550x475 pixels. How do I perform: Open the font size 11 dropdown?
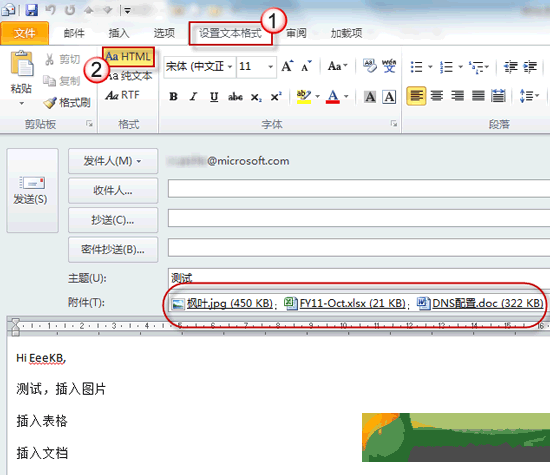point(270,66)
